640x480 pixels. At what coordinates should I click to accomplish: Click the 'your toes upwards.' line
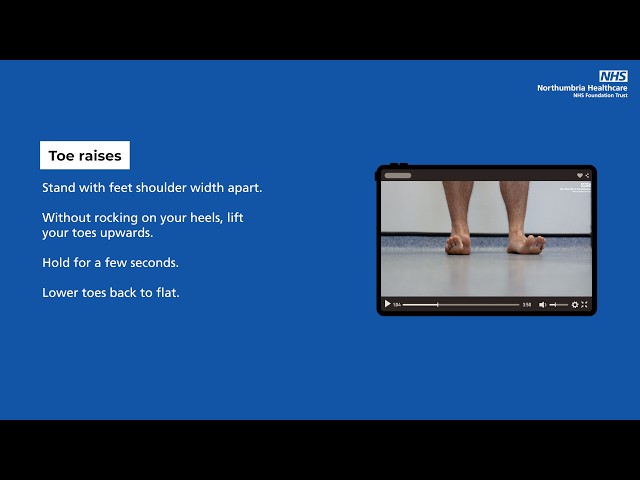[x=98, y=233]
